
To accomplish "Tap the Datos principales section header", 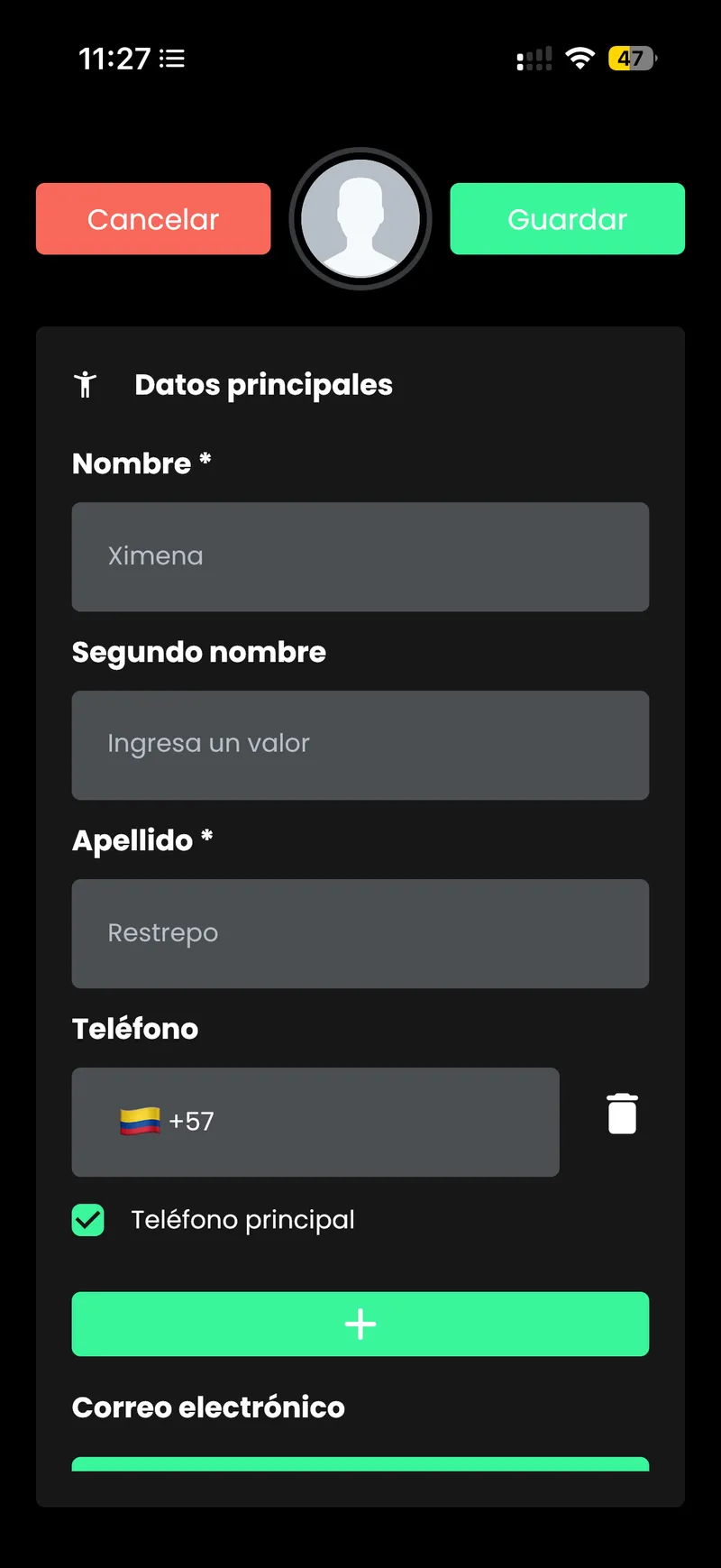I will pyautogui.click(x=263, y=385).
